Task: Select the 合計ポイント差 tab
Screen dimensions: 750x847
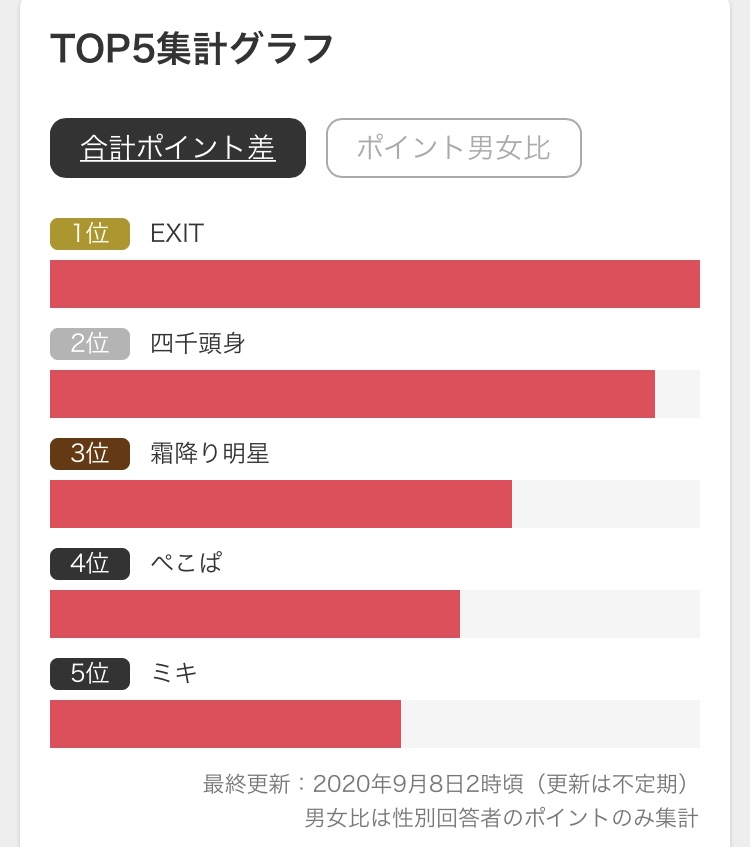Action: pos(178,148)
